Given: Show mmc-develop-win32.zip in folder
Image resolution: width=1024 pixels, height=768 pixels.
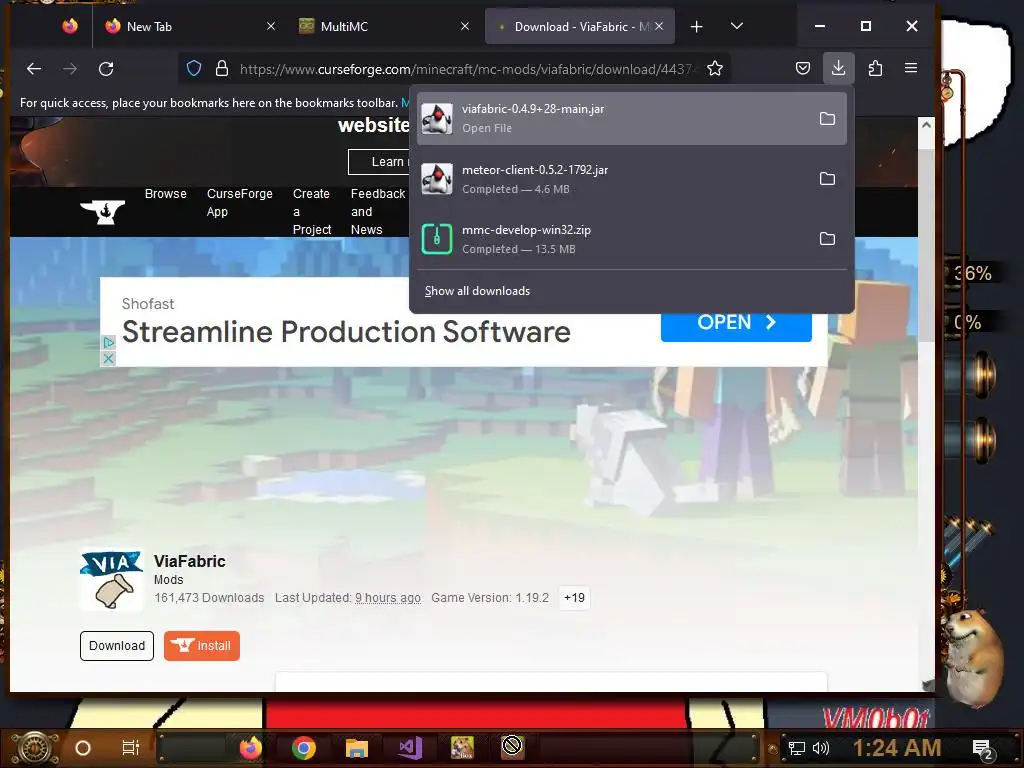Looking at the screenshot, I should [827, 239].
